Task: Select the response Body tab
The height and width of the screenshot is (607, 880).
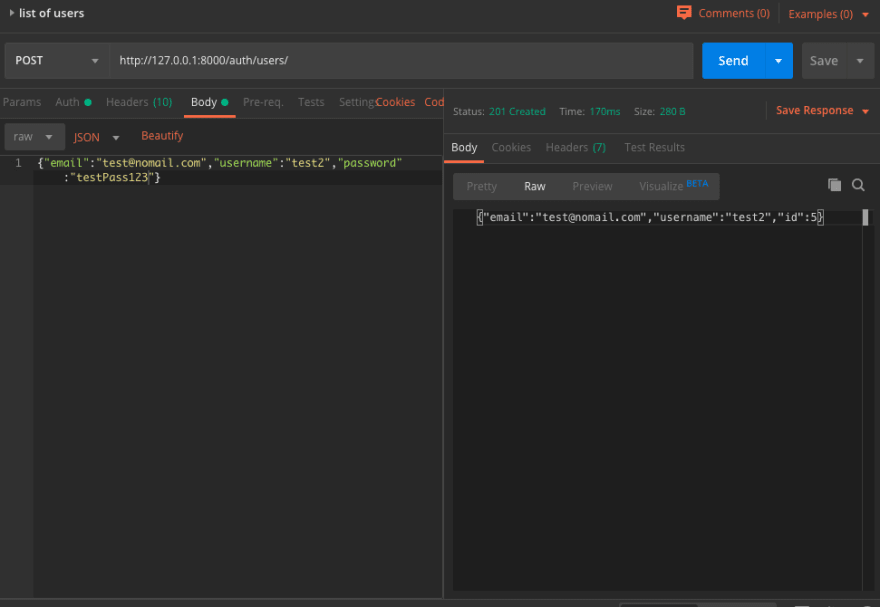Action: pos(464,148)
